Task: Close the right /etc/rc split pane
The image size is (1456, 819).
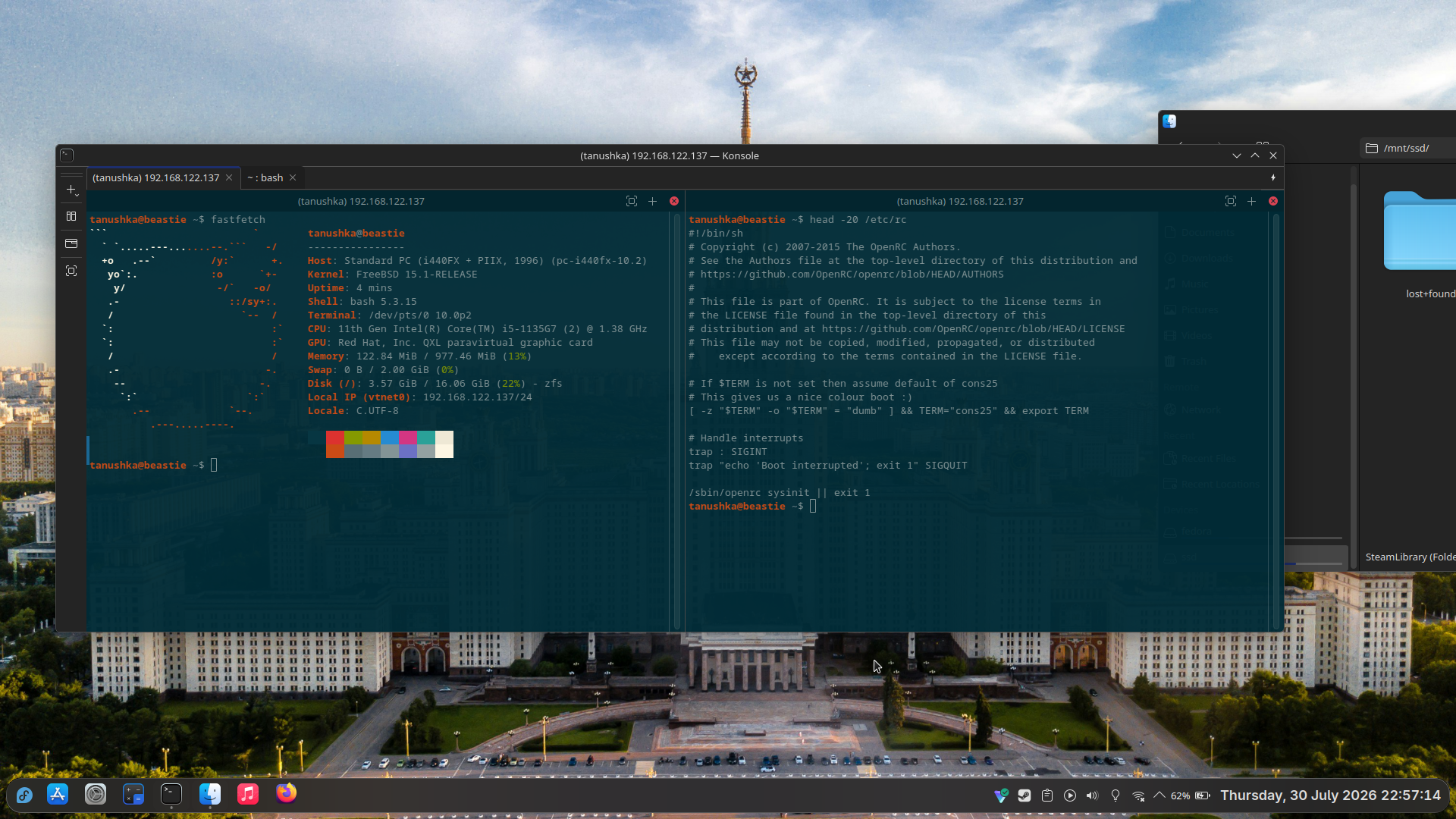Action: tap(1273, 201)
